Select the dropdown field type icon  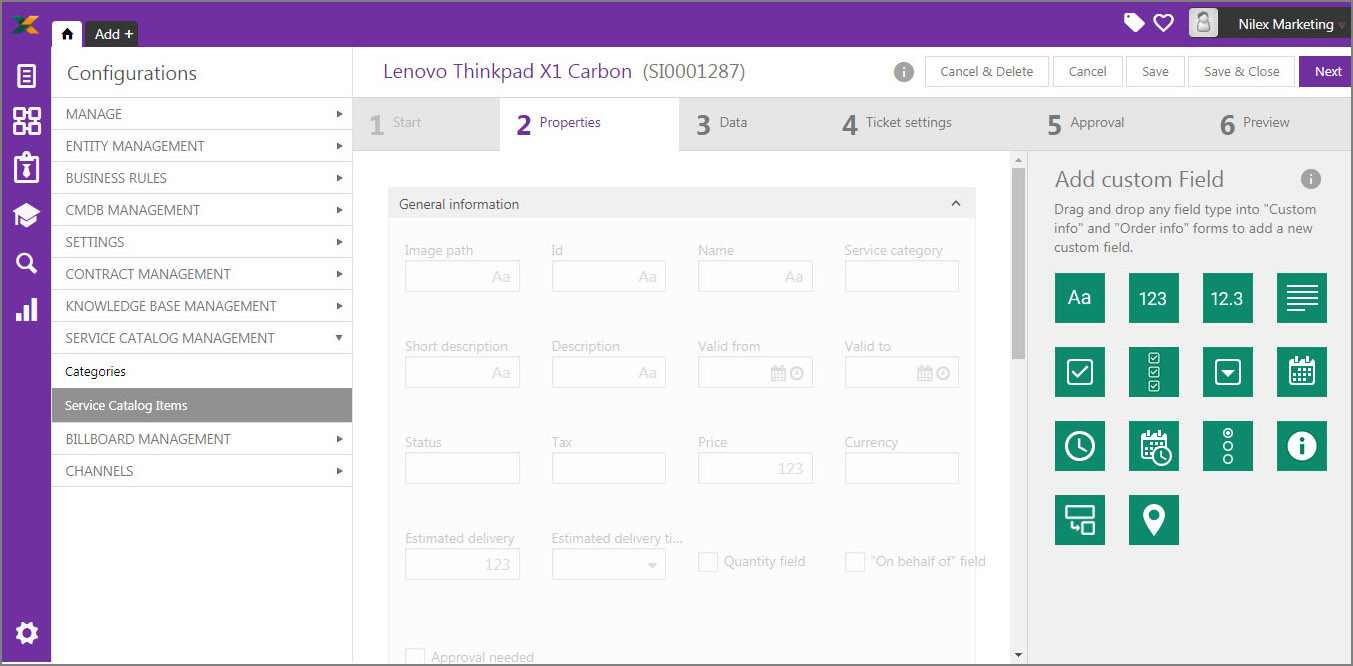1228,372
